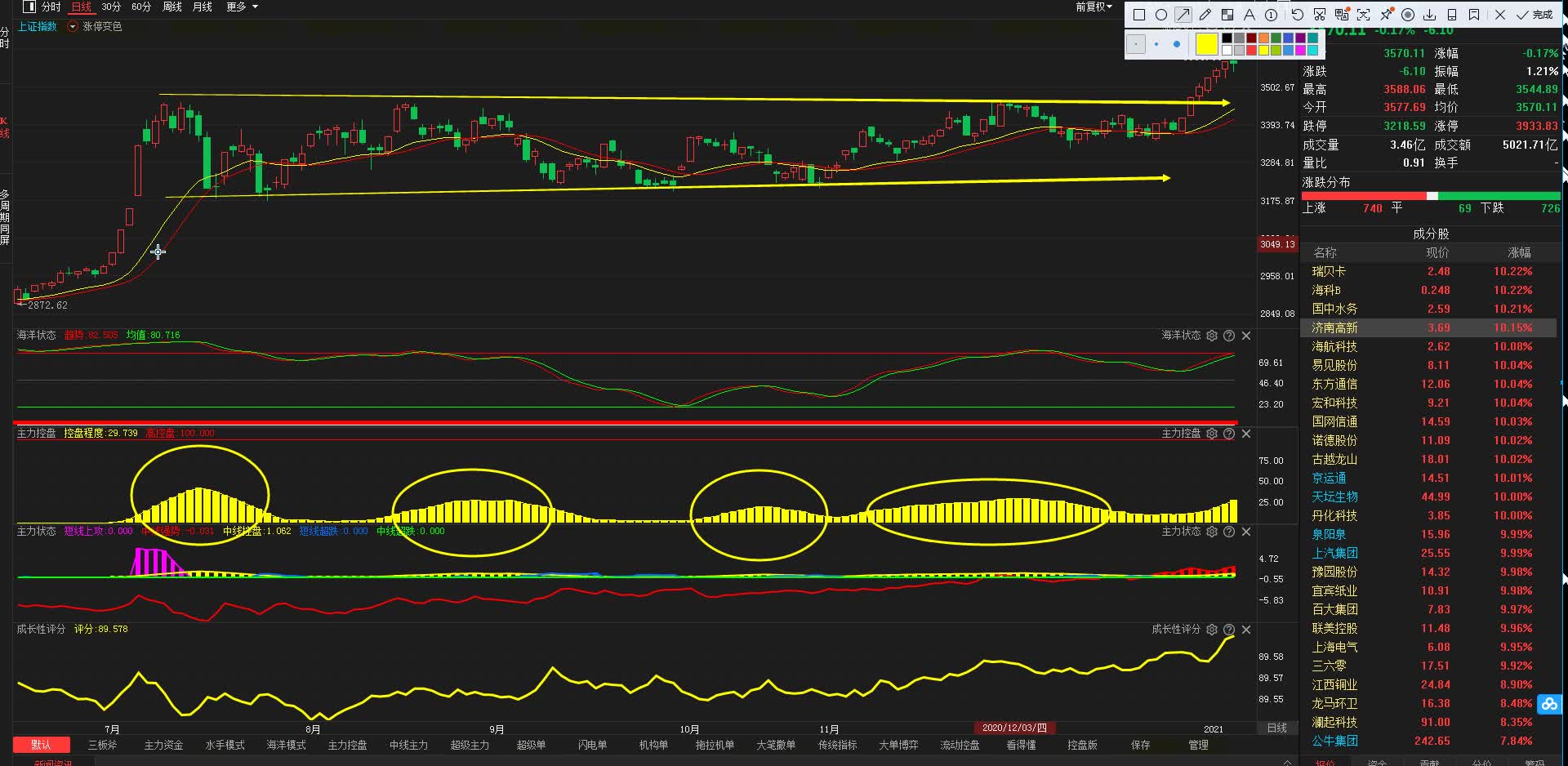The width and height of the screenshot is (1568, 766).
Task: Select 江西铜业 row in 成分股 list
Action: (1428, 684)
